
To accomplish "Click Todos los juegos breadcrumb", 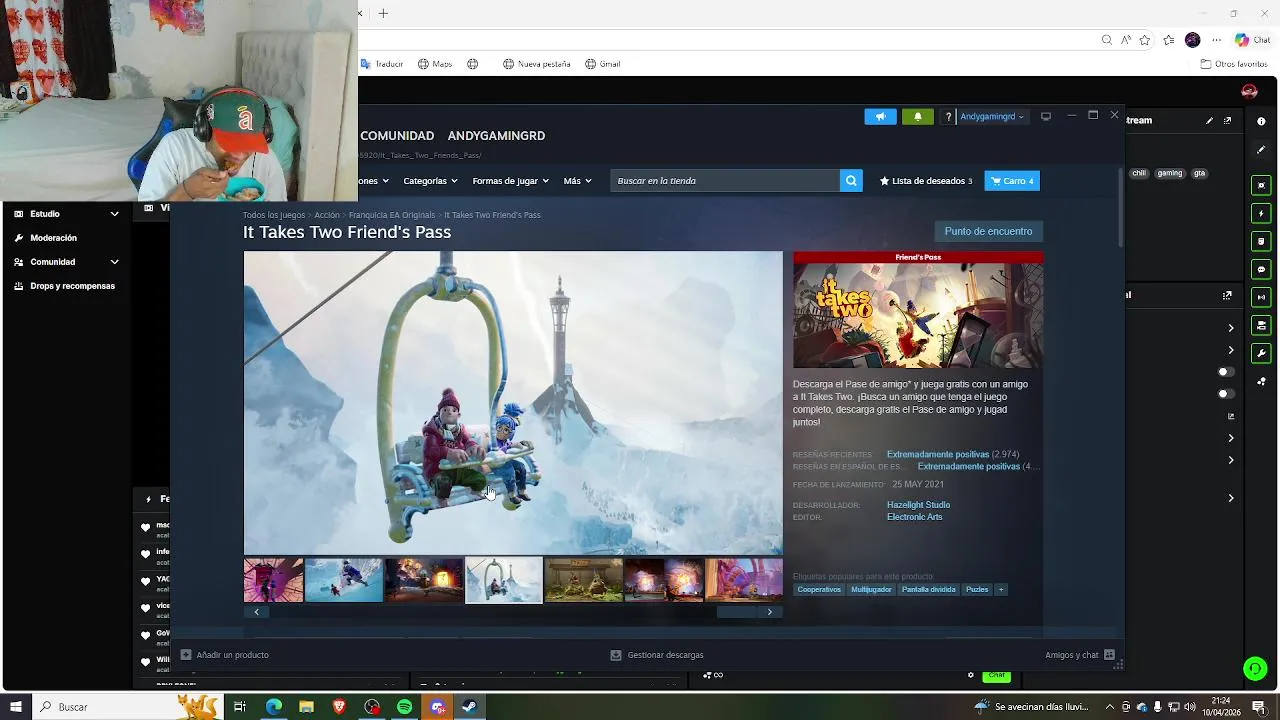I will [x=274, y=215].
